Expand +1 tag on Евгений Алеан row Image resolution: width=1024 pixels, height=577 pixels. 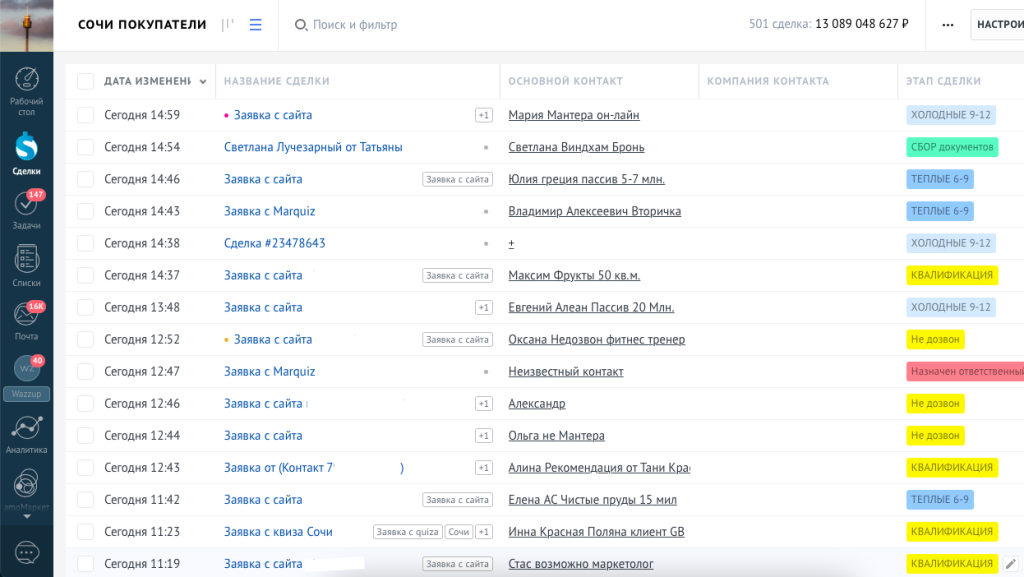(484, 307)
